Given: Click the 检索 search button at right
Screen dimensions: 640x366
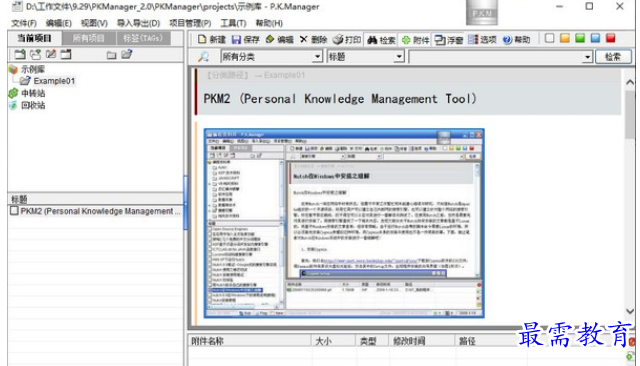Looking at the screenshot, I should point(613,57).
